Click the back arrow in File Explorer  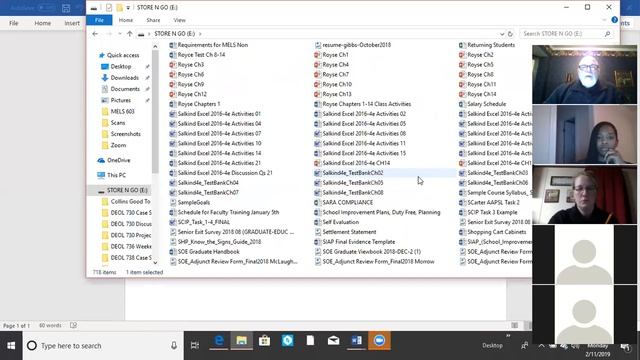(95, 34)
